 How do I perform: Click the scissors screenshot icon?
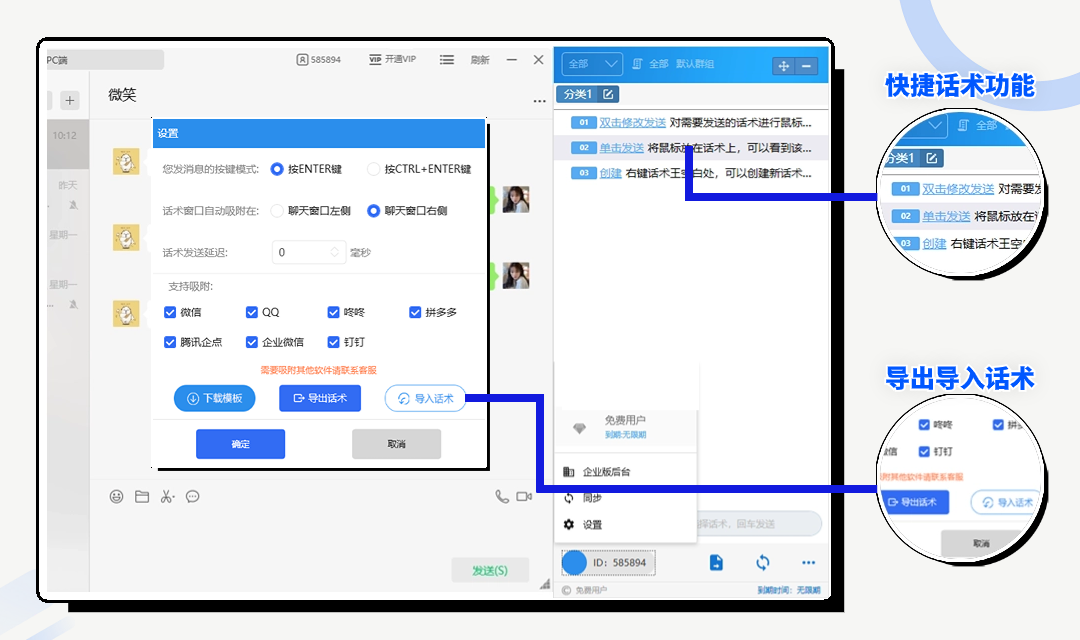167,496
